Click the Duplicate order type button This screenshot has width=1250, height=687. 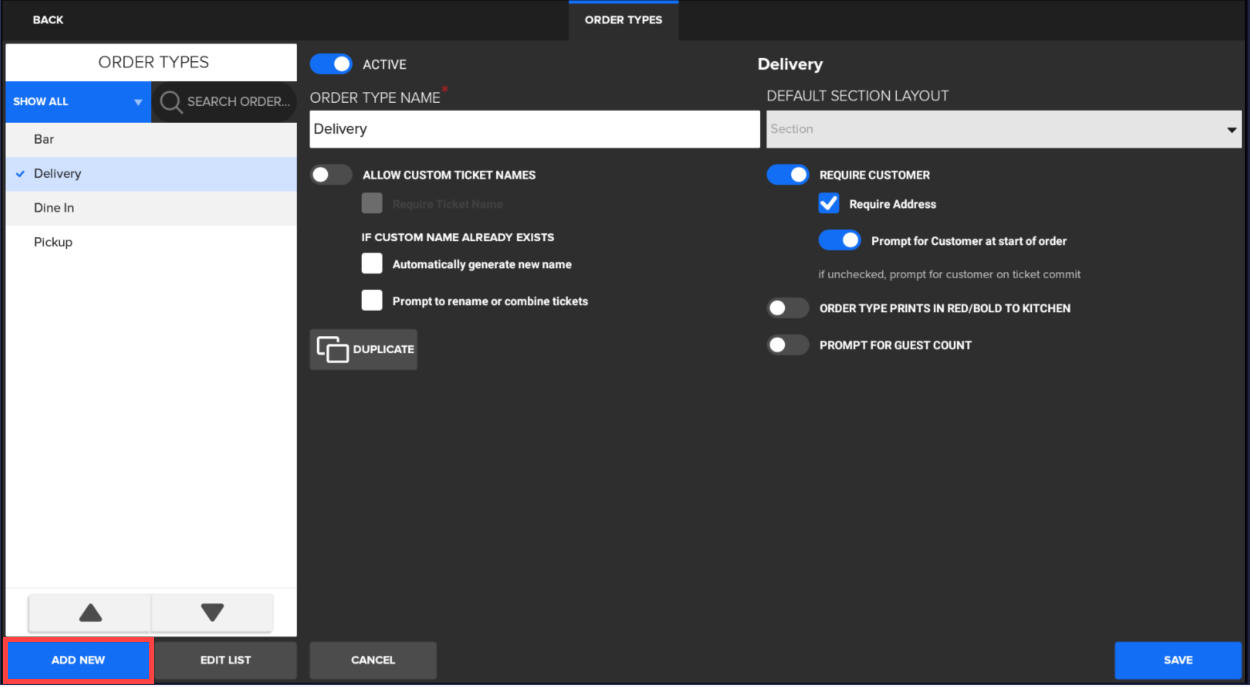pyautogui.click(x=364, y=349)
